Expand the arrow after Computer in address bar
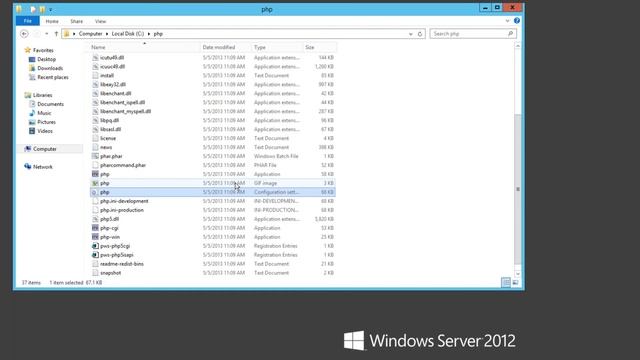This screenshot has width=640, height=360. [107, 34]
